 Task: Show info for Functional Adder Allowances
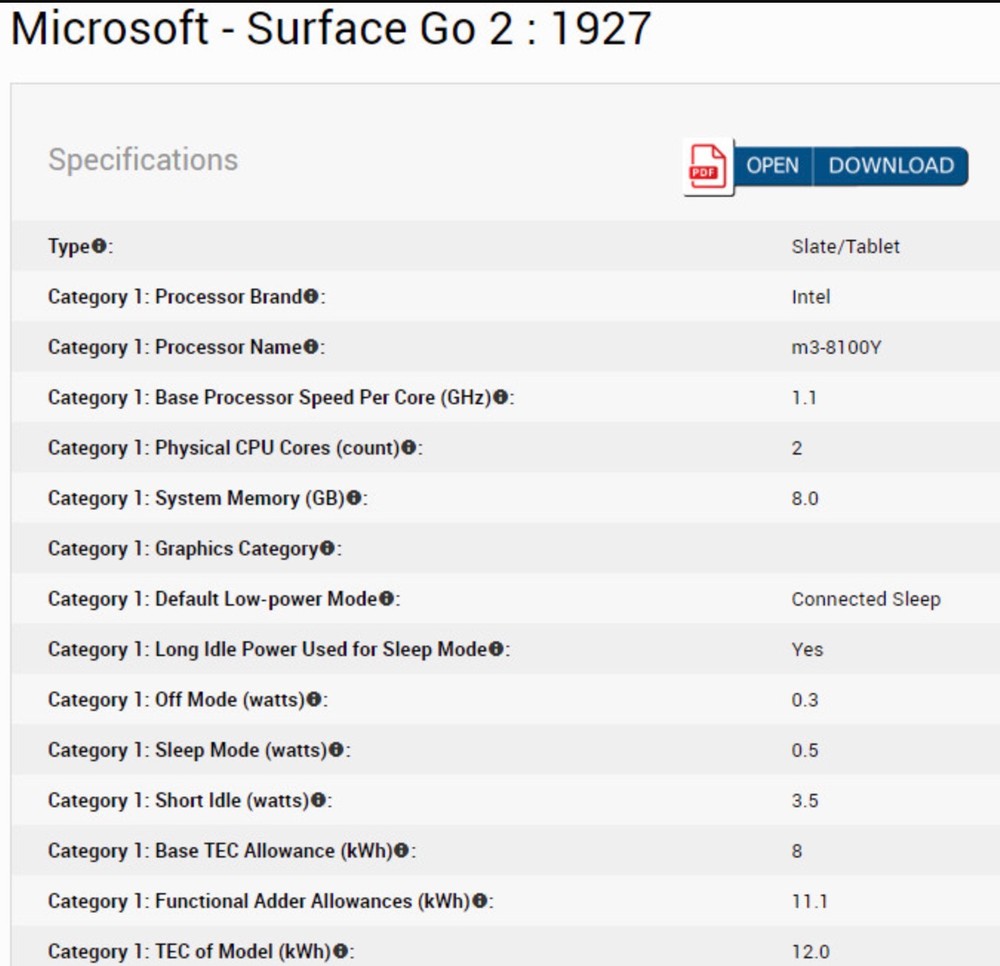point(480,900)
